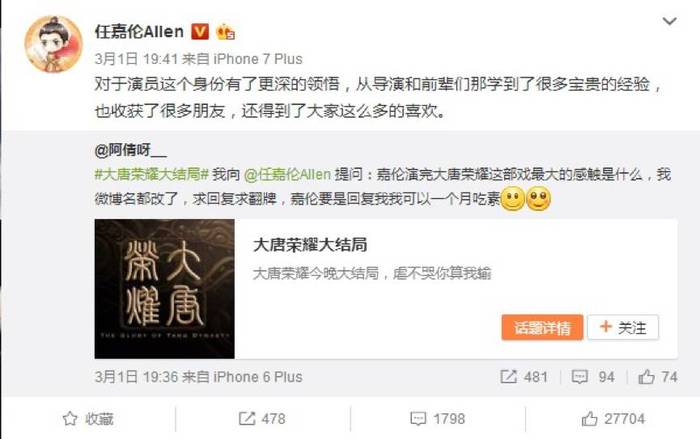Open 任嘉伦Allen profile avatar
The height and width of the screenshot is (439, 700).
click(54, 44)
